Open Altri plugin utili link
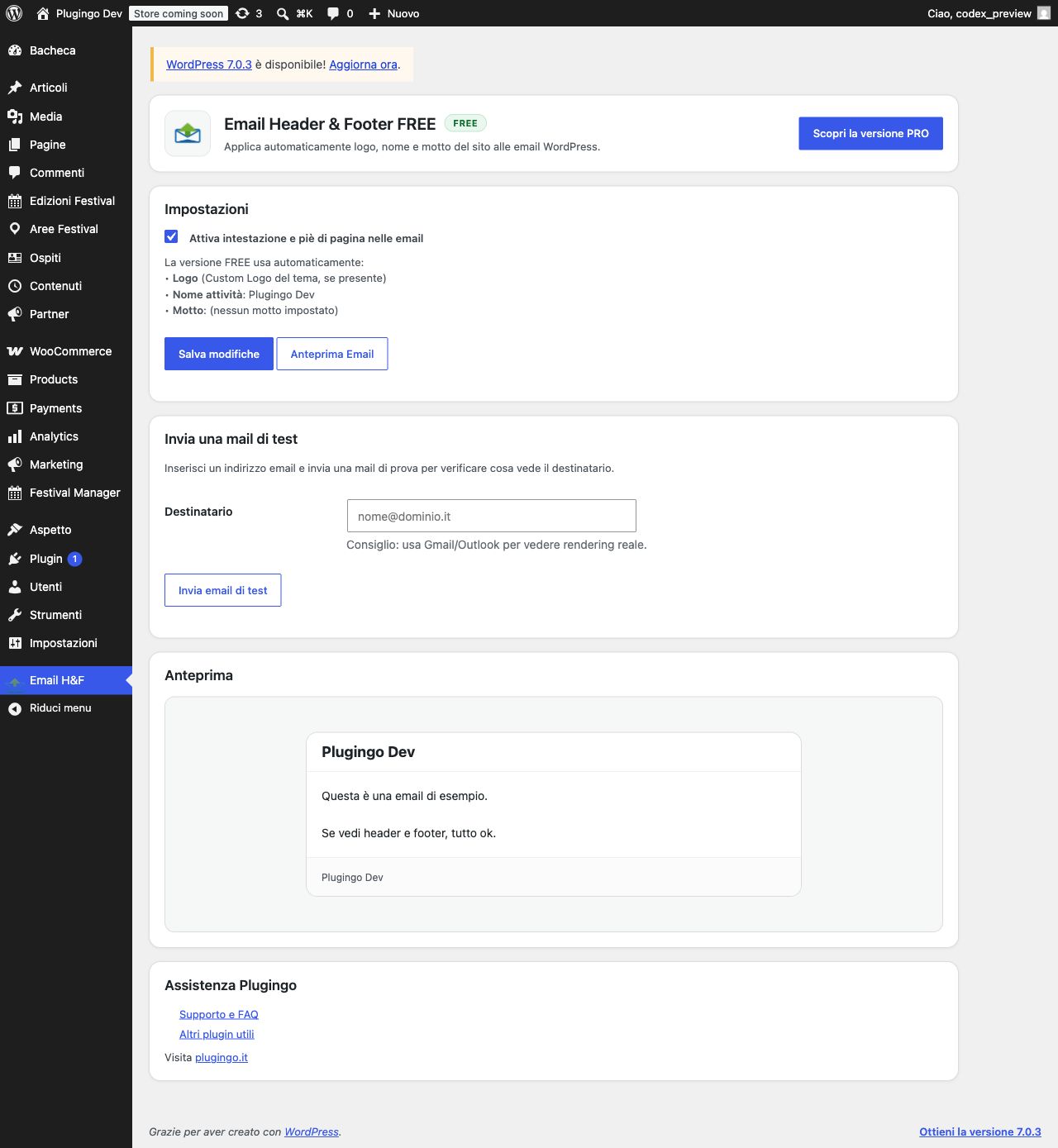This screenshot has height=1148, width=1058. coord(217,1034)
